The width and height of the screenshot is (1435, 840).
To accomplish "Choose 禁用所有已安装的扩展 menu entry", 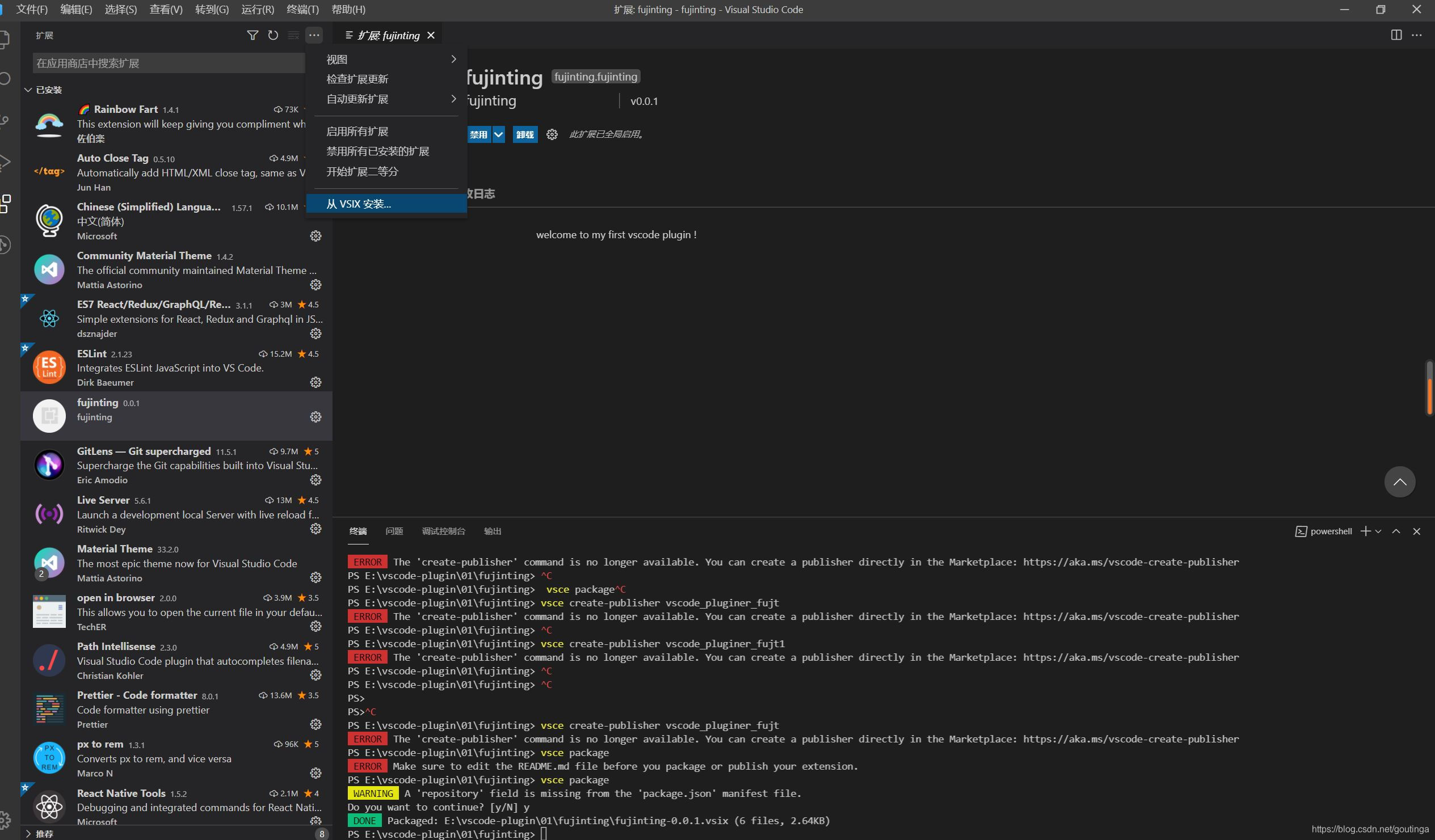I will click(386, 151).
